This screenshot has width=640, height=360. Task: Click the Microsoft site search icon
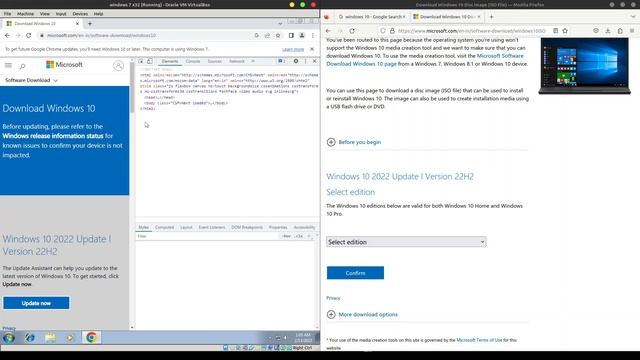click(x=22, y=66)
